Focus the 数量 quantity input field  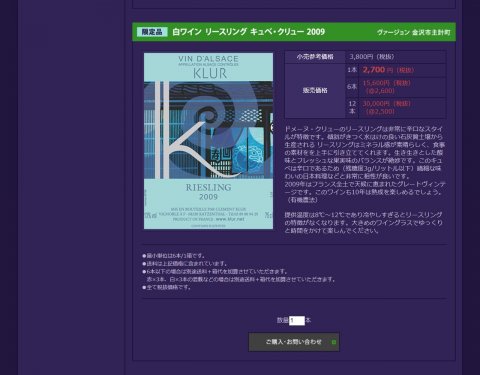(297, 321)
